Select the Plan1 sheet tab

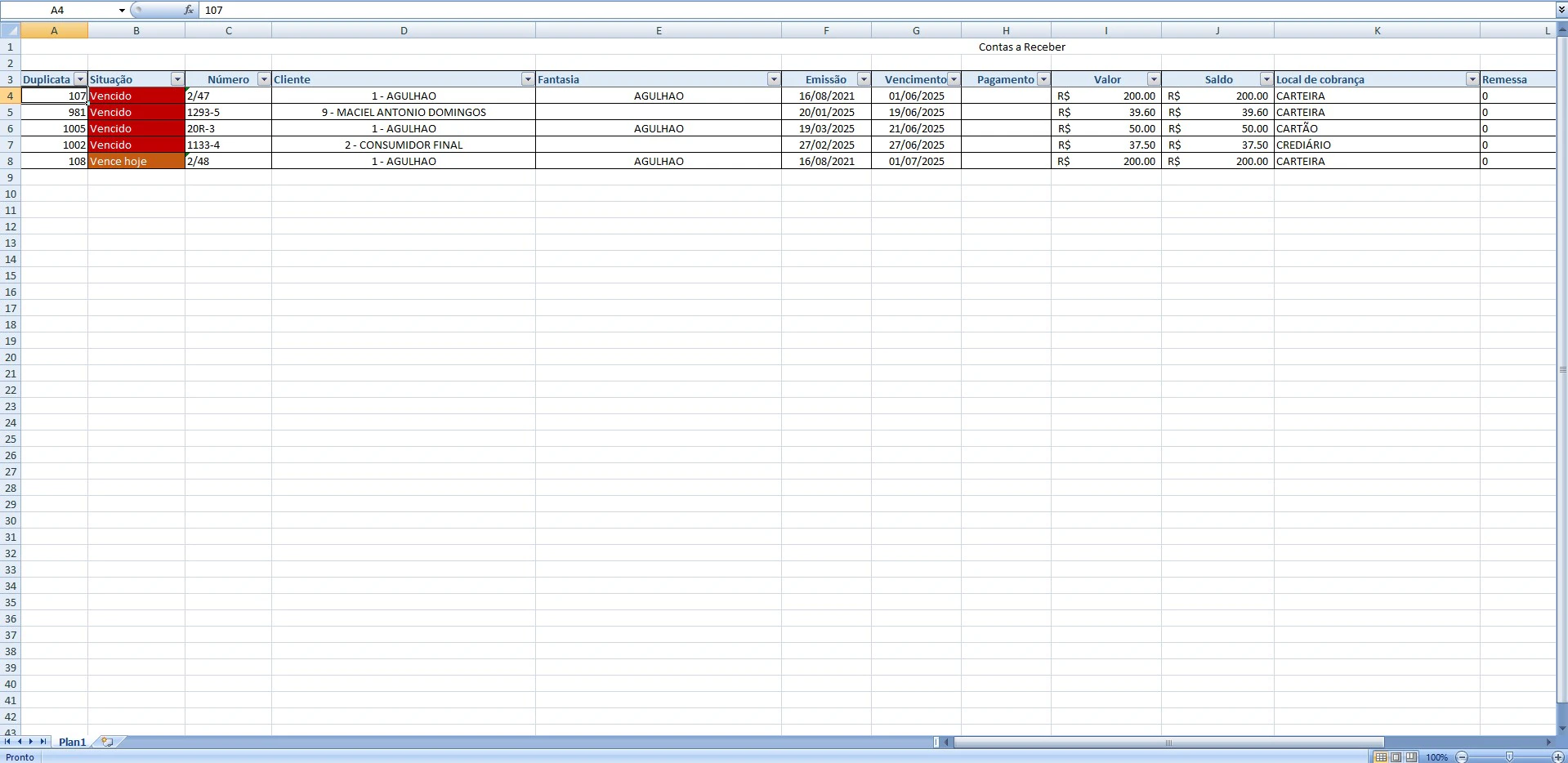(71, 742)
